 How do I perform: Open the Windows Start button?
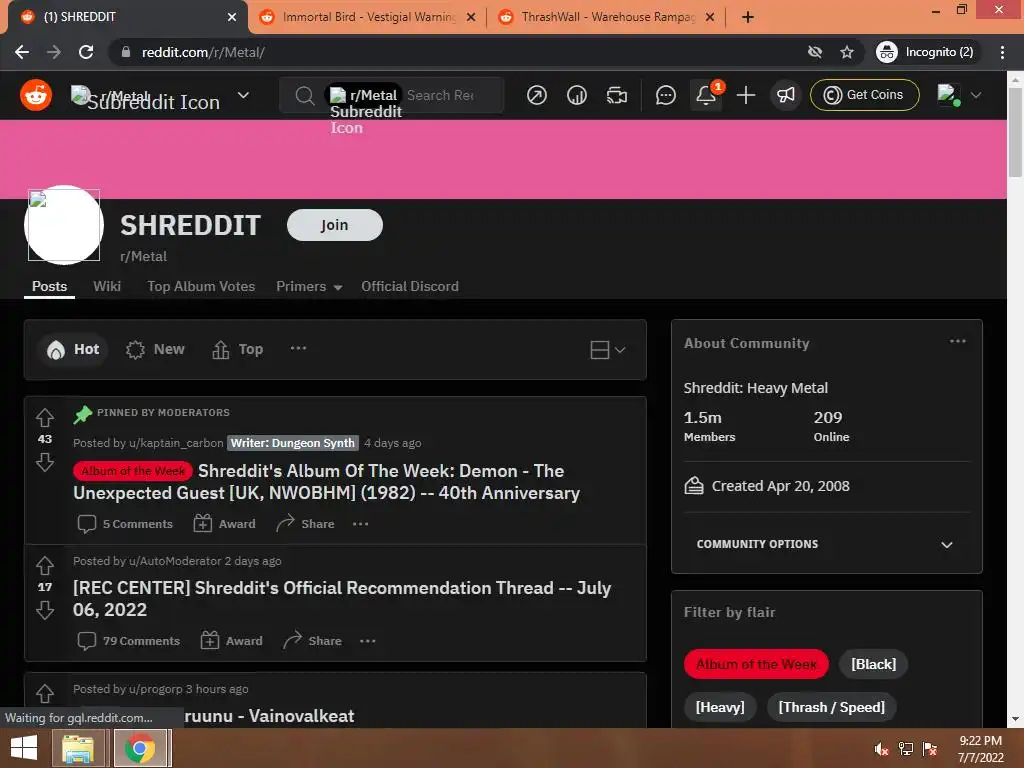(24, 748)
